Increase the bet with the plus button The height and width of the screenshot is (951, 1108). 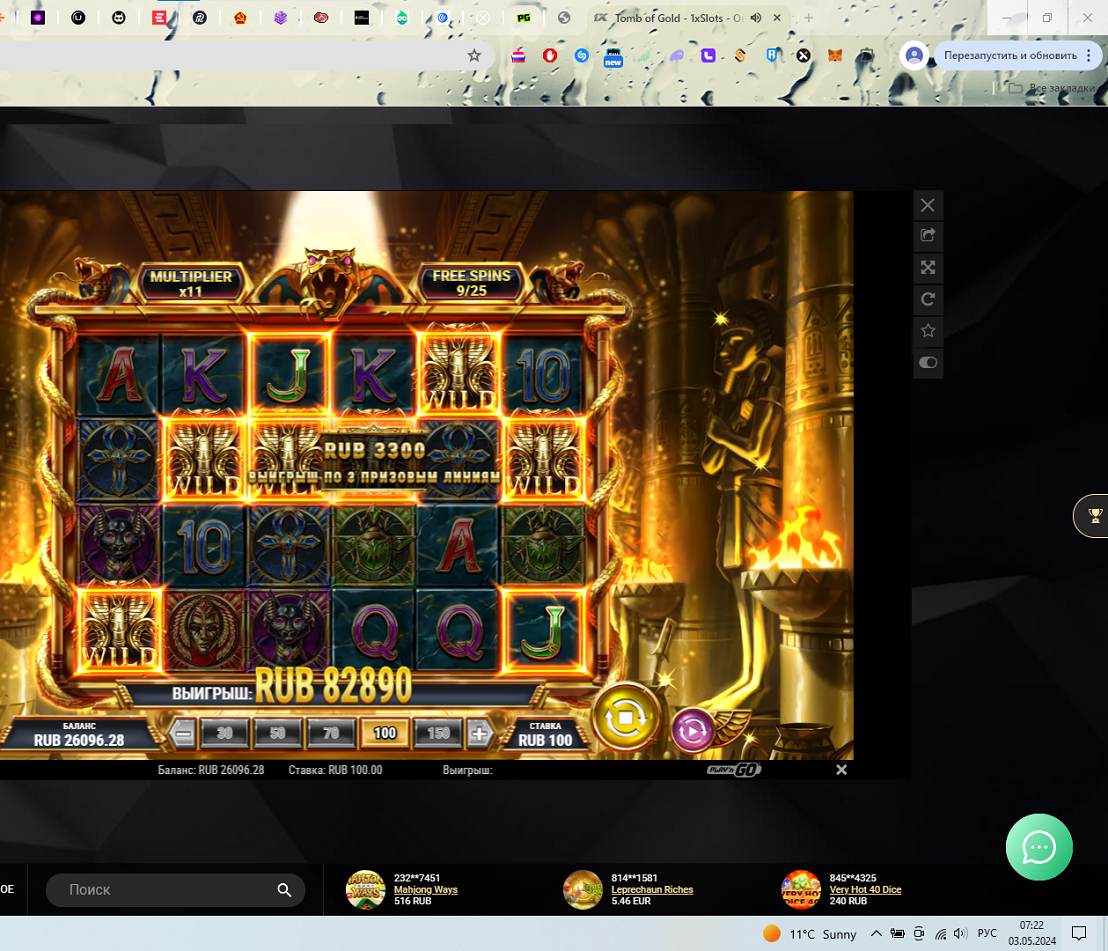point(479,733)
